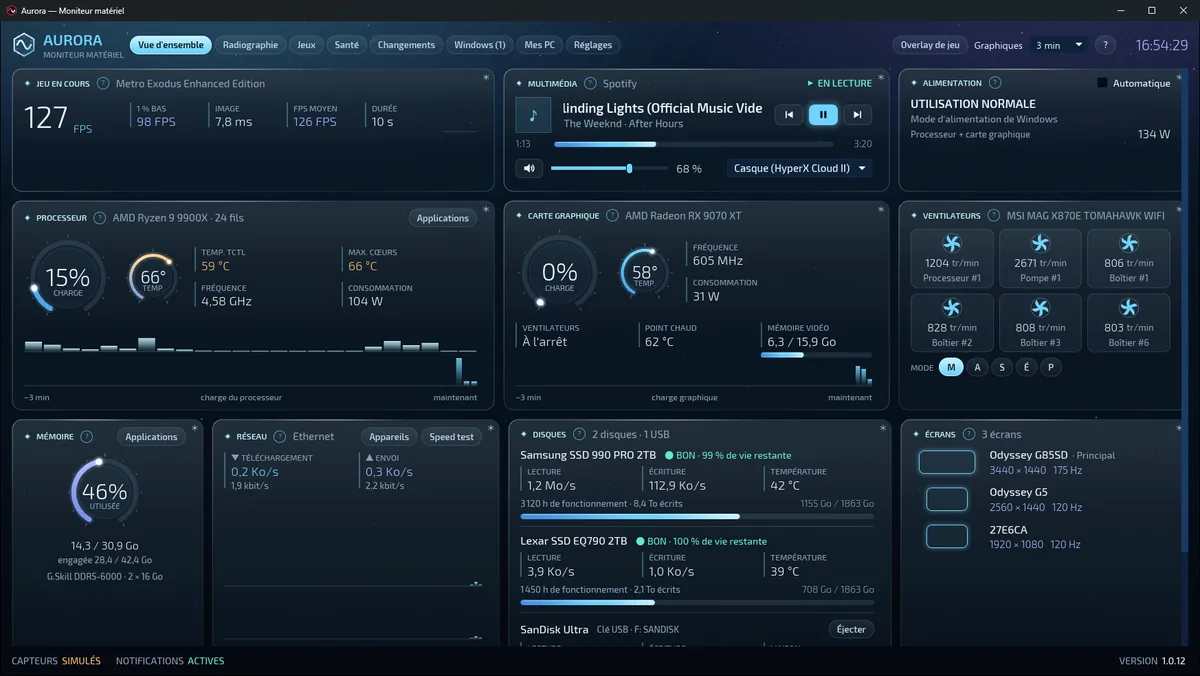
Task: Open the Réglages tab
Action: (x=593, y=45)
